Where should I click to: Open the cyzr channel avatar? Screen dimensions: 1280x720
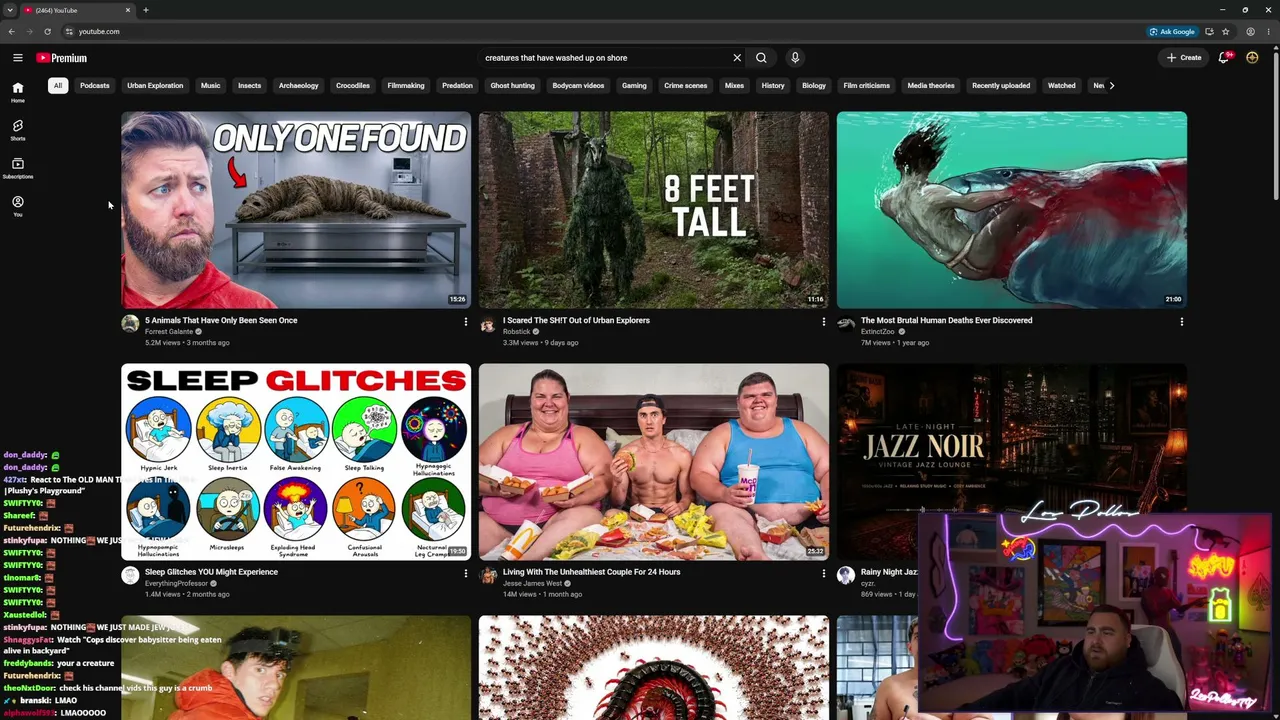(x=846, y=575)
